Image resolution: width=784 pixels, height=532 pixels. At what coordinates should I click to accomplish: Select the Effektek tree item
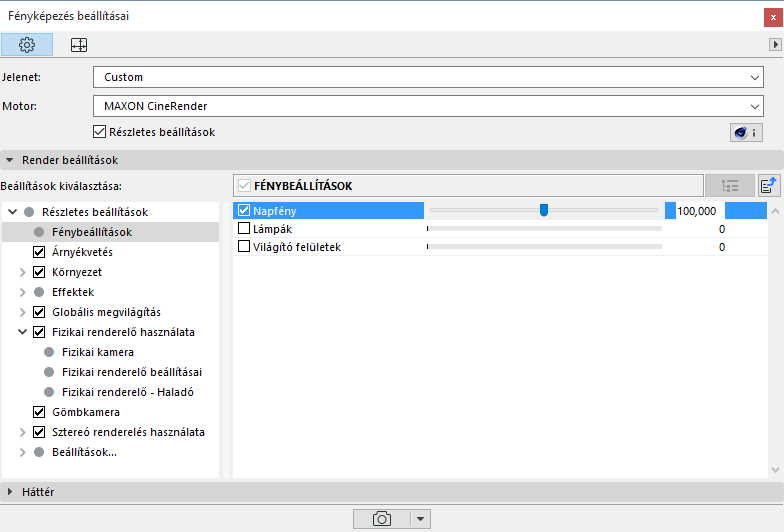73,292
